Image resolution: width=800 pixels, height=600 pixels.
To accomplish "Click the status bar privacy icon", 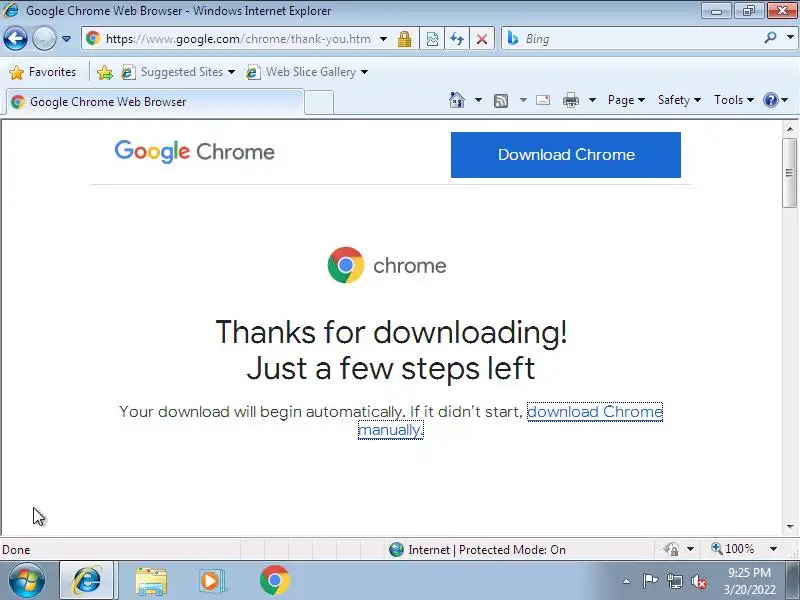I will [672, 549].
